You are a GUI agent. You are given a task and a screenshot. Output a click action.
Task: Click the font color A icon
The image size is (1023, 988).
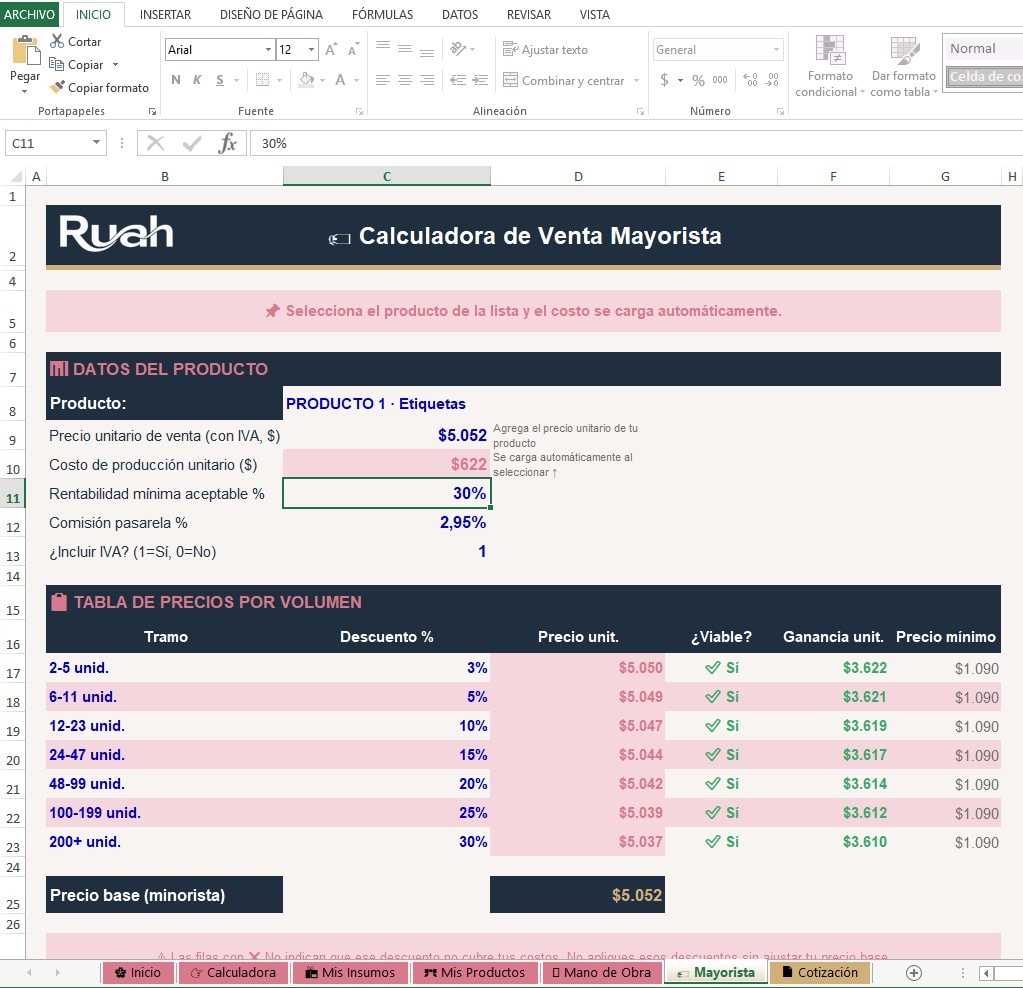pyautogui.click(x=340, y=80)
